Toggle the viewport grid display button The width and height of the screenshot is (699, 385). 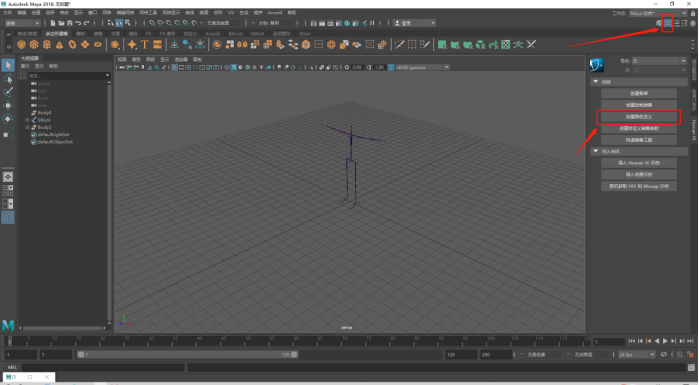tap(174, 67)
